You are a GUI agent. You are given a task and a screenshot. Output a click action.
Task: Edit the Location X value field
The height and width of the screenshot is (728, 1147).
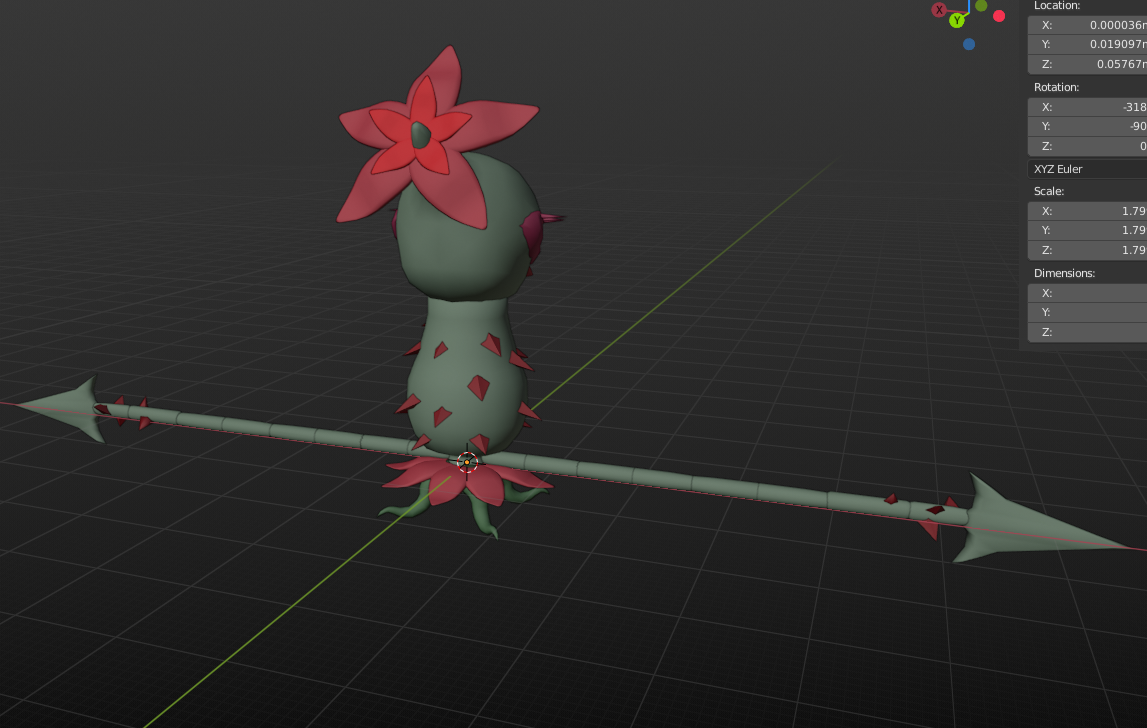pos(1087,25)
